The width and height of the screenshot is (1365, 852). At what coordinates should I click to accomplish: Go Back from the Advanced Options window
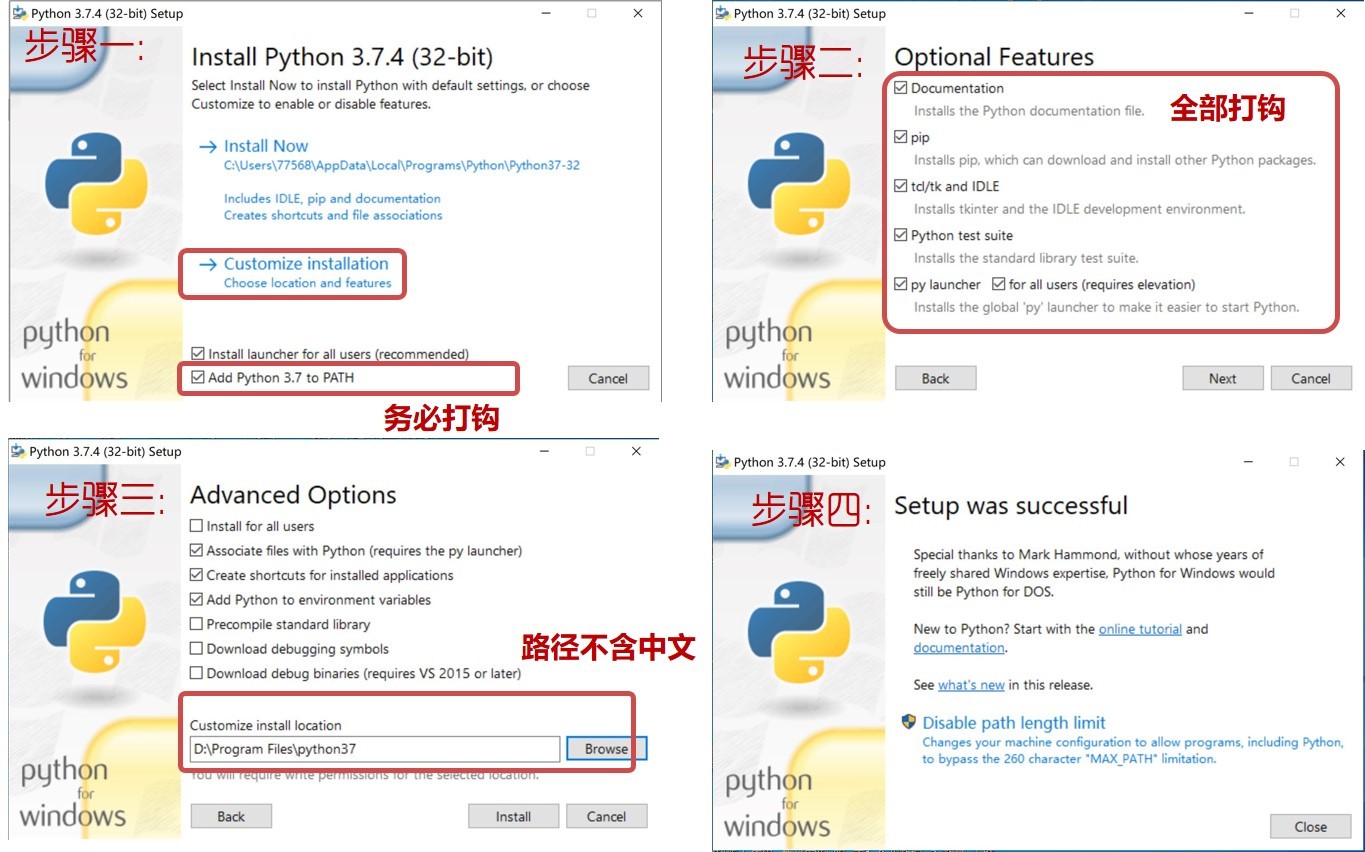click(231, 816)
